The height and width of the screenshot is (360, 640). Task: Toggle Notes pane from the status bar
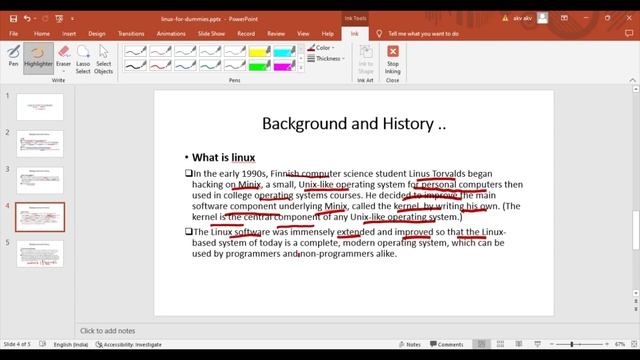pos(409,344)
